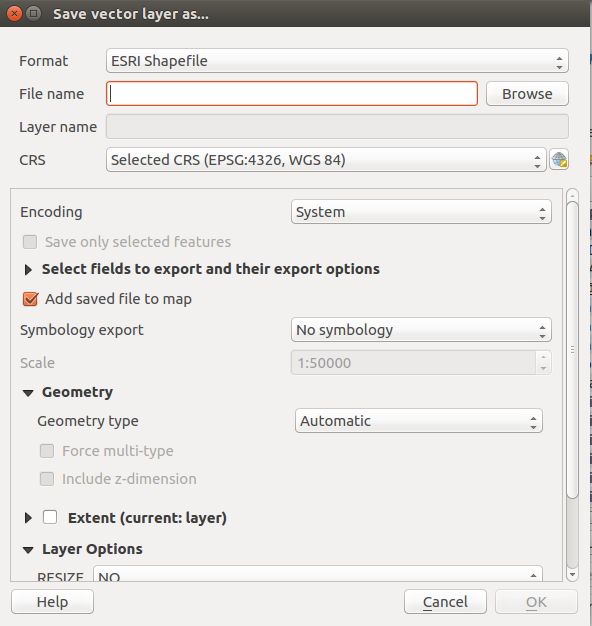
Task: Open the Geometry type Automatic dropdown
Action: (419, 421)
